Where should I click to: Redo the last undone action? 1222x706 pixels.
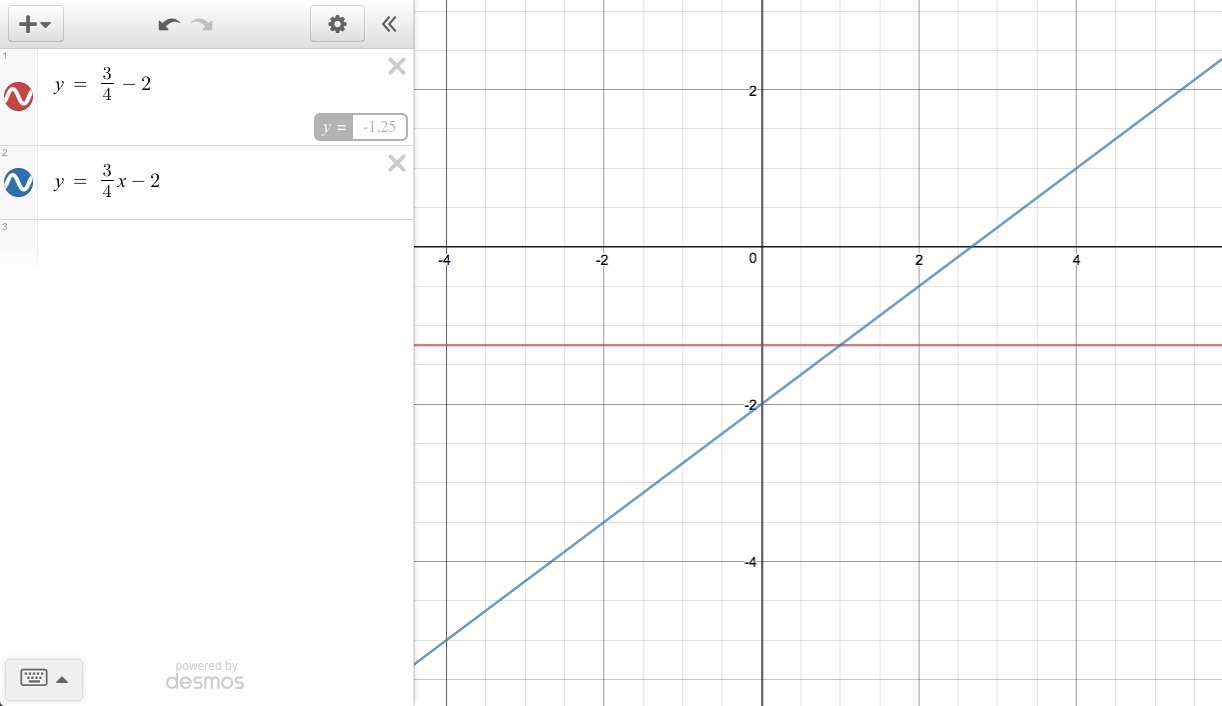[x=202, y=24]
